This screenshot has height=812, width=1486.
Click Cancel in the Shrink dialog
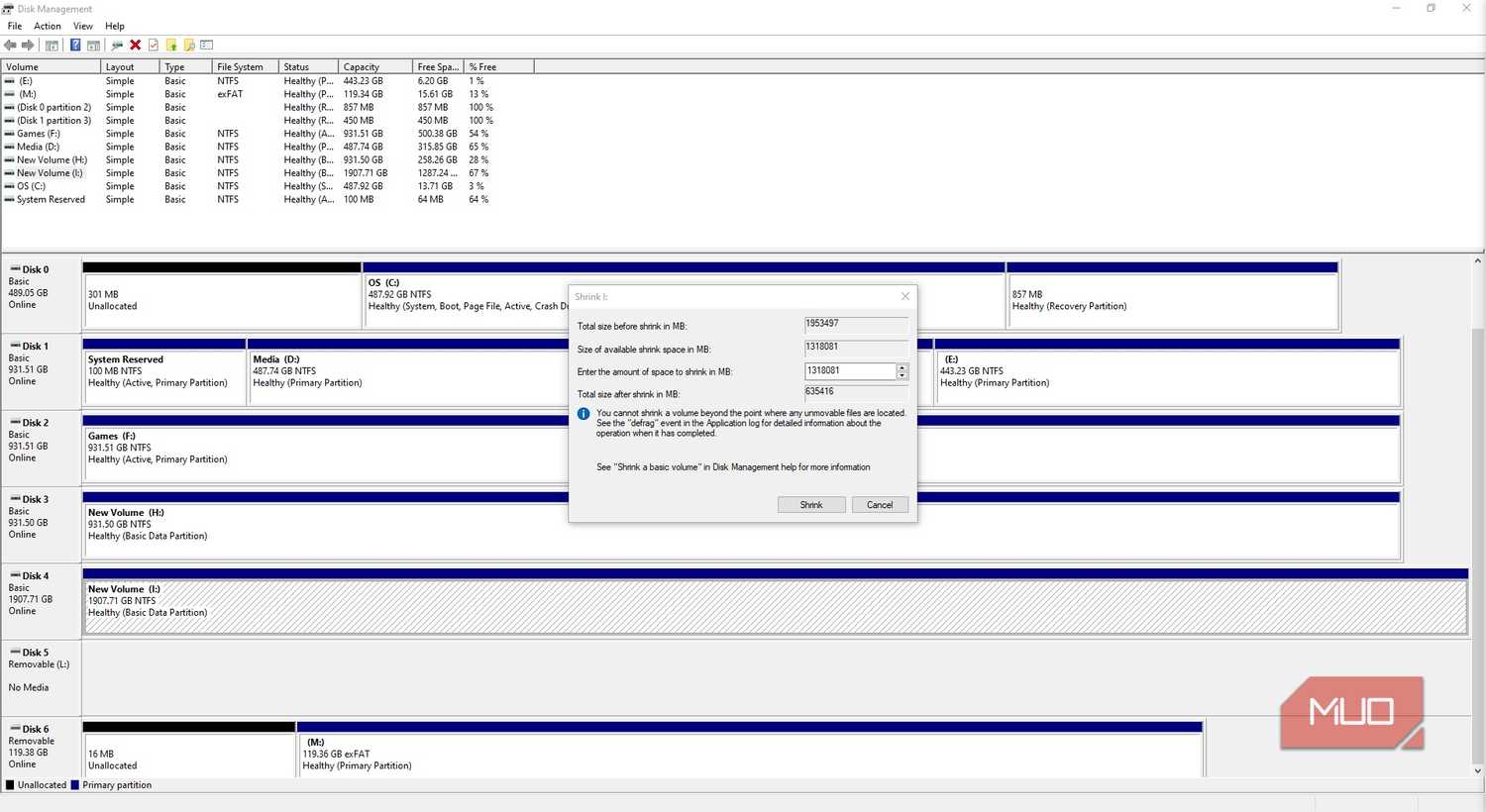(x=880, y=505)
